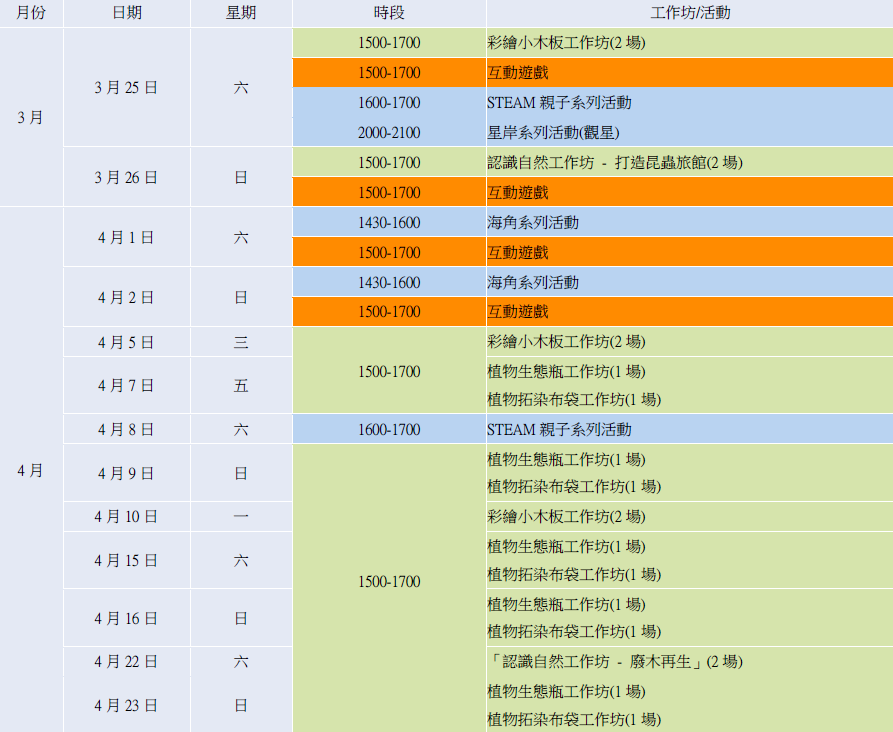
Task: Click the 4 月 15 日 date cell
Action: [126, 560]
